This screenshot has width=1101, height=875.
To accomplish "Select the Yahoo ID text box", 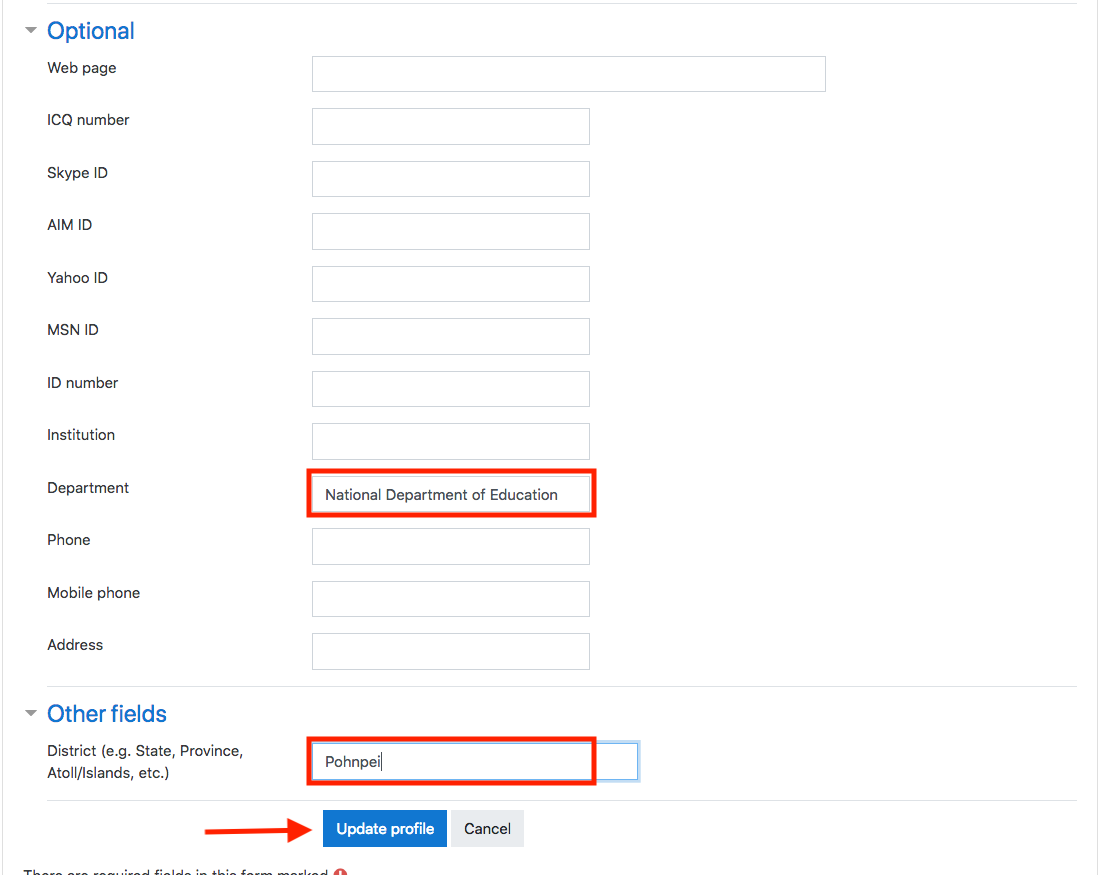I will tap(451, 284).
